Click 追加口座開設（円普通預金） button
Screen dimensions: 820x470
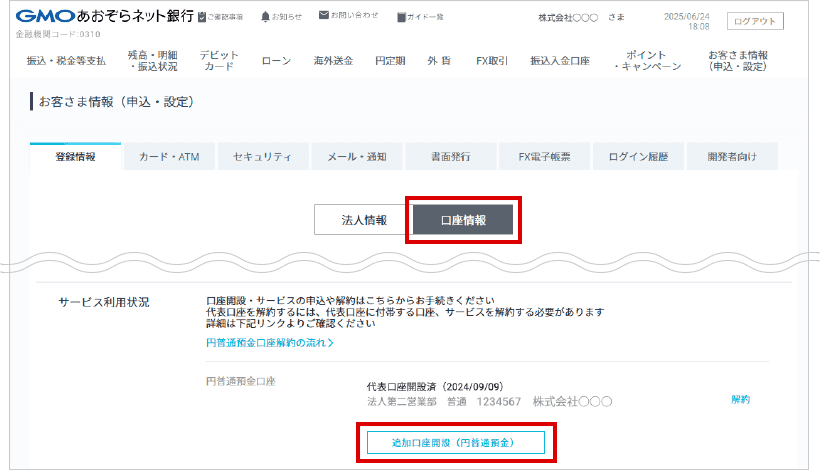[454, 442]
